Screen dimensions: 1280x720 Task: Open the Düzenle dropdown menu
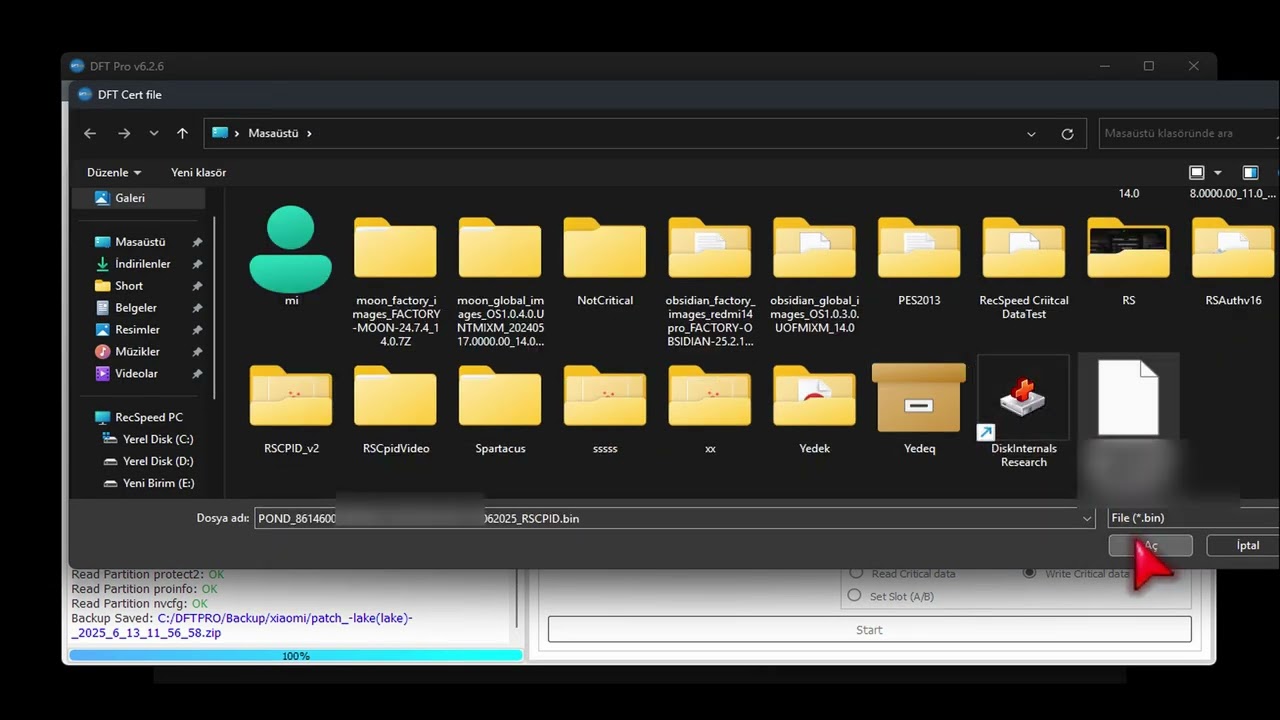[x=114, y=173]
